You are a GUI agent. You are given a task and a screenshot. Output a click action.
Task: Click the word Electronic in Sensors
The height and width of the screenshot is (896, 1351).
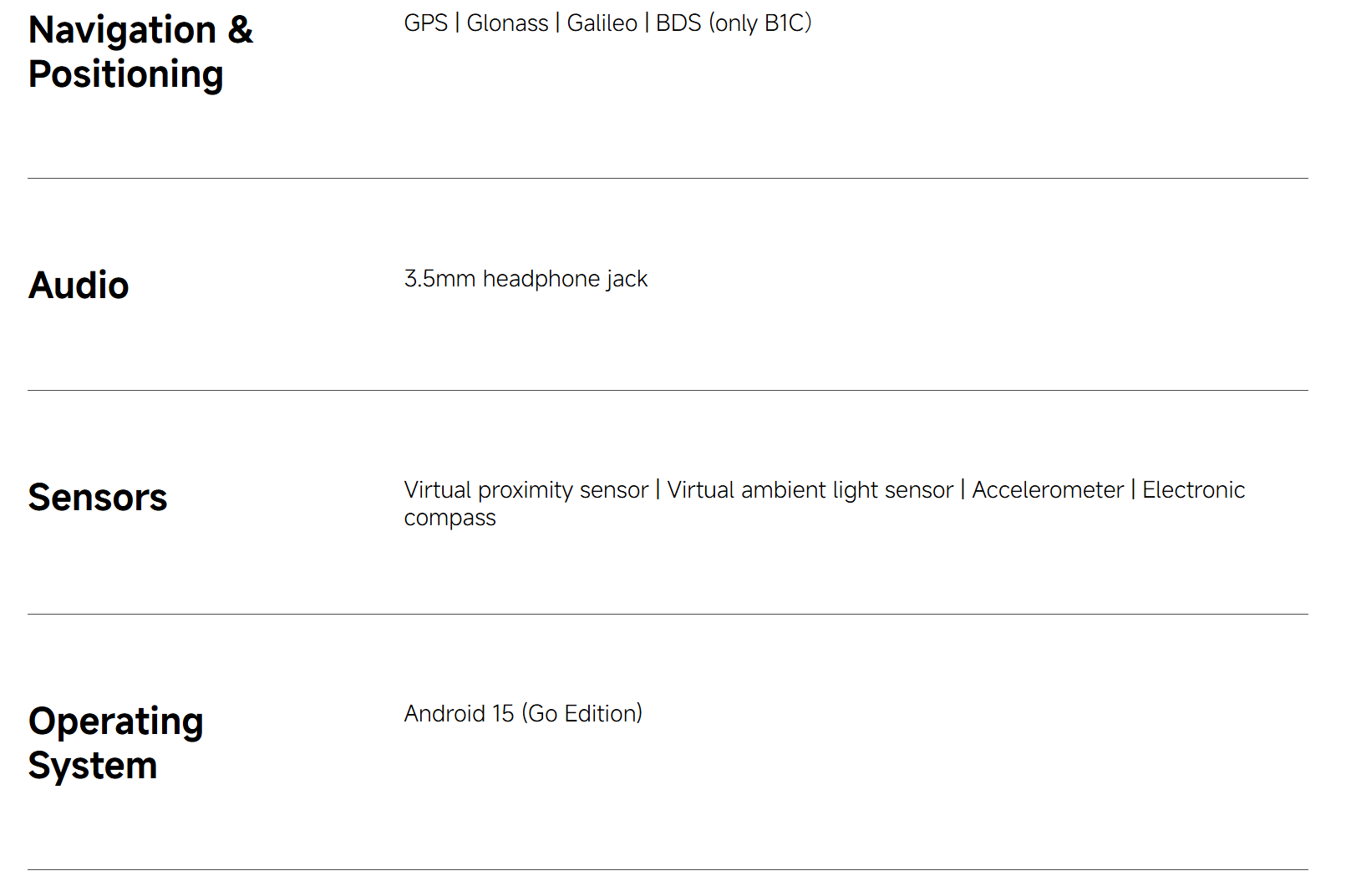[1193, 490]
